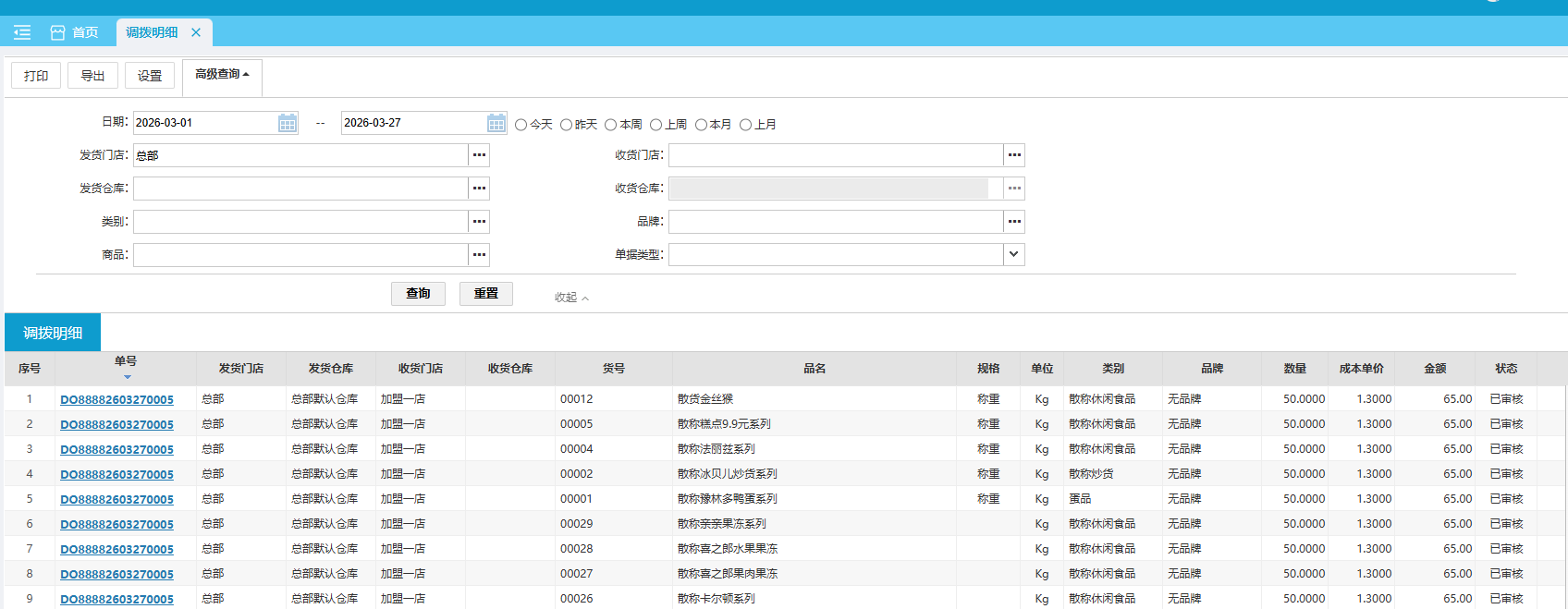Select the 今天 radio button
Viewport: 1568px width, 609px height.
point(521,125)
